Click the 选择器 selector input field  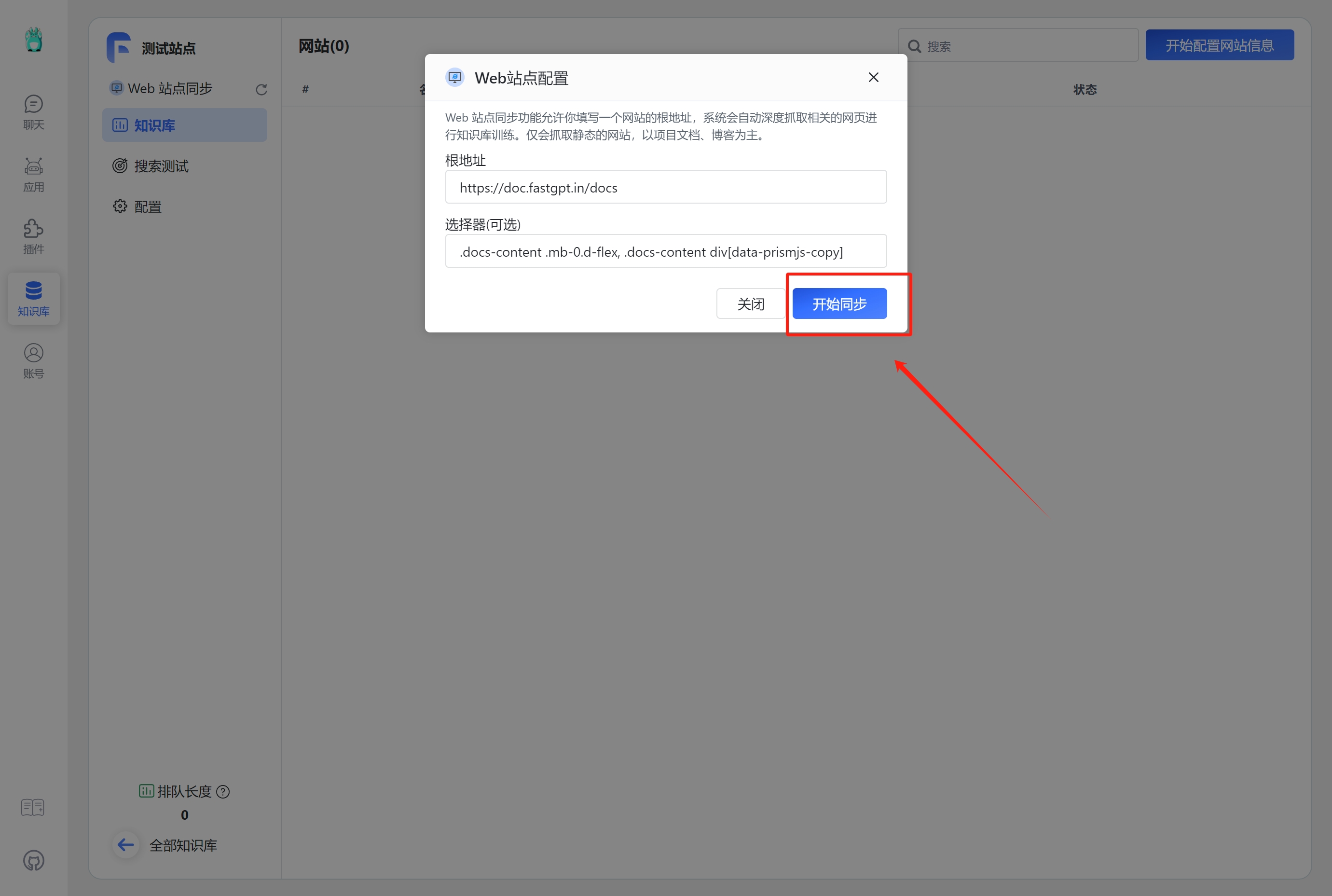[665, 251]
